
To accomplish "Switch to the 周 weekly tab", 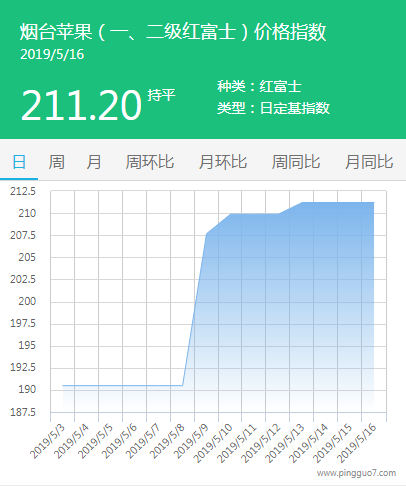I will click(x=56, y=162).
